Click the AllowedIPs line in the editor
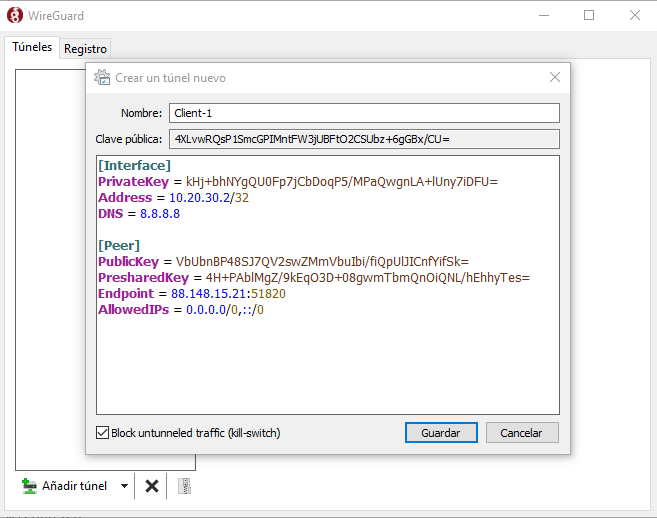Screen dimensions: 657x518 coord(180,310)
